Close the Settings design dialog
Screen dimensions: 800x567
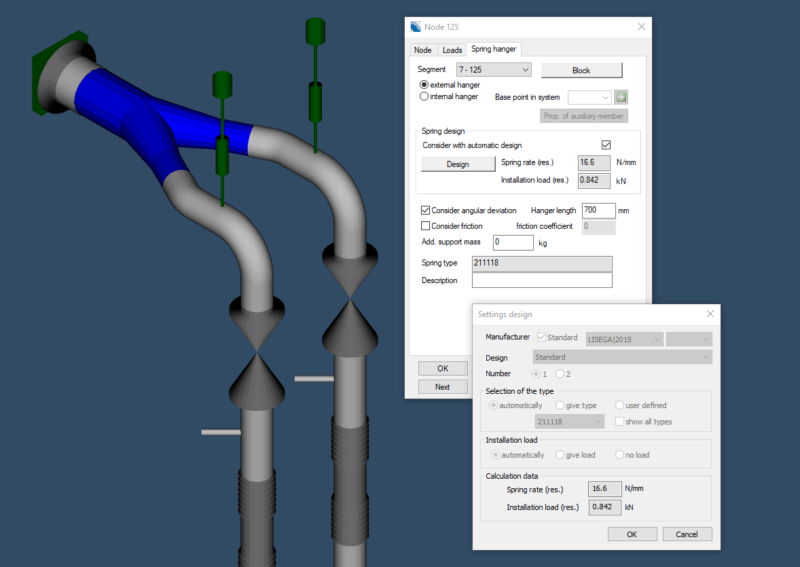coord(710,314)
